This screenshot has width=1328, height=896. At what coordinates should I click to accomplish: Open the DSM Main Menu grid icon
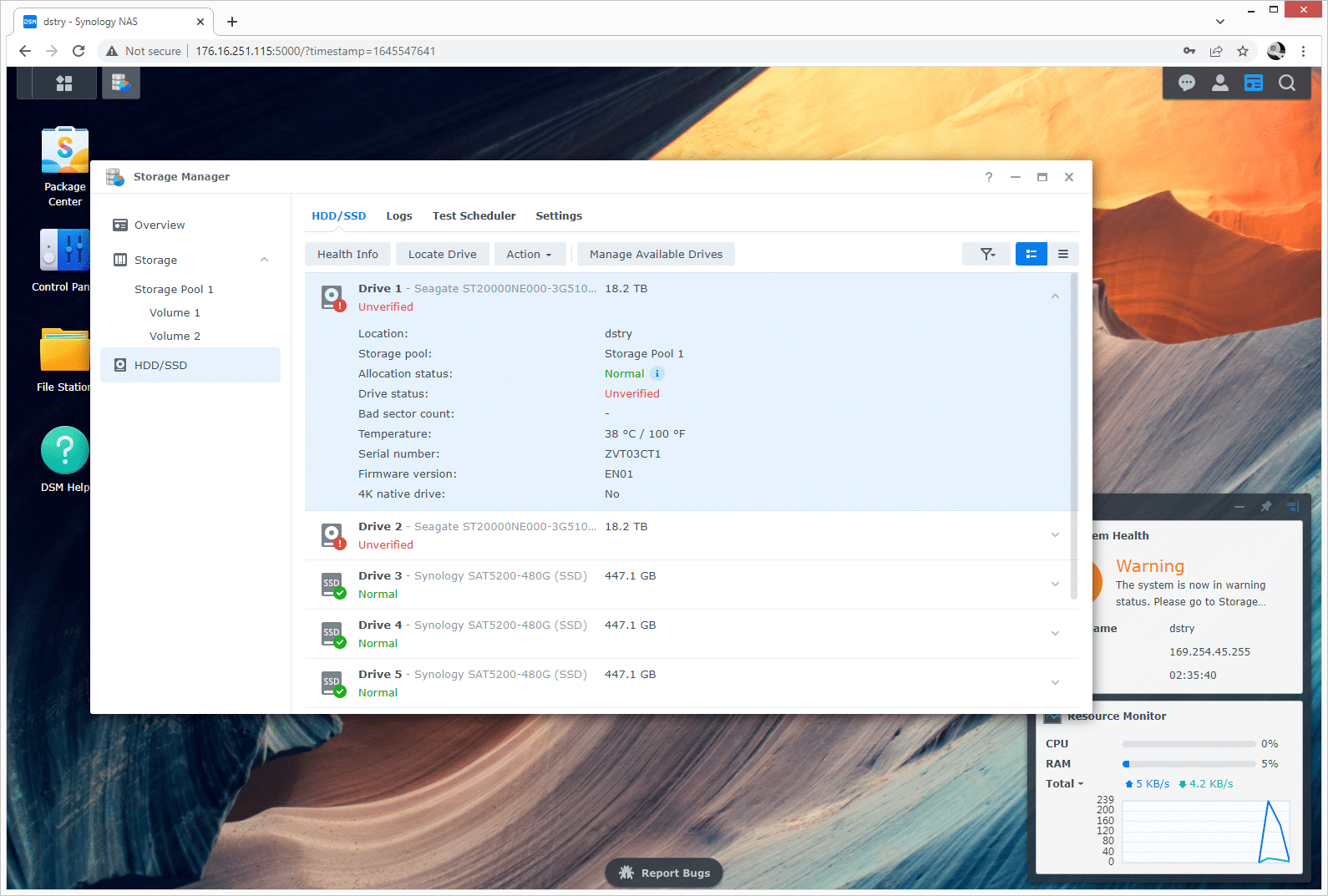(63, 83)
